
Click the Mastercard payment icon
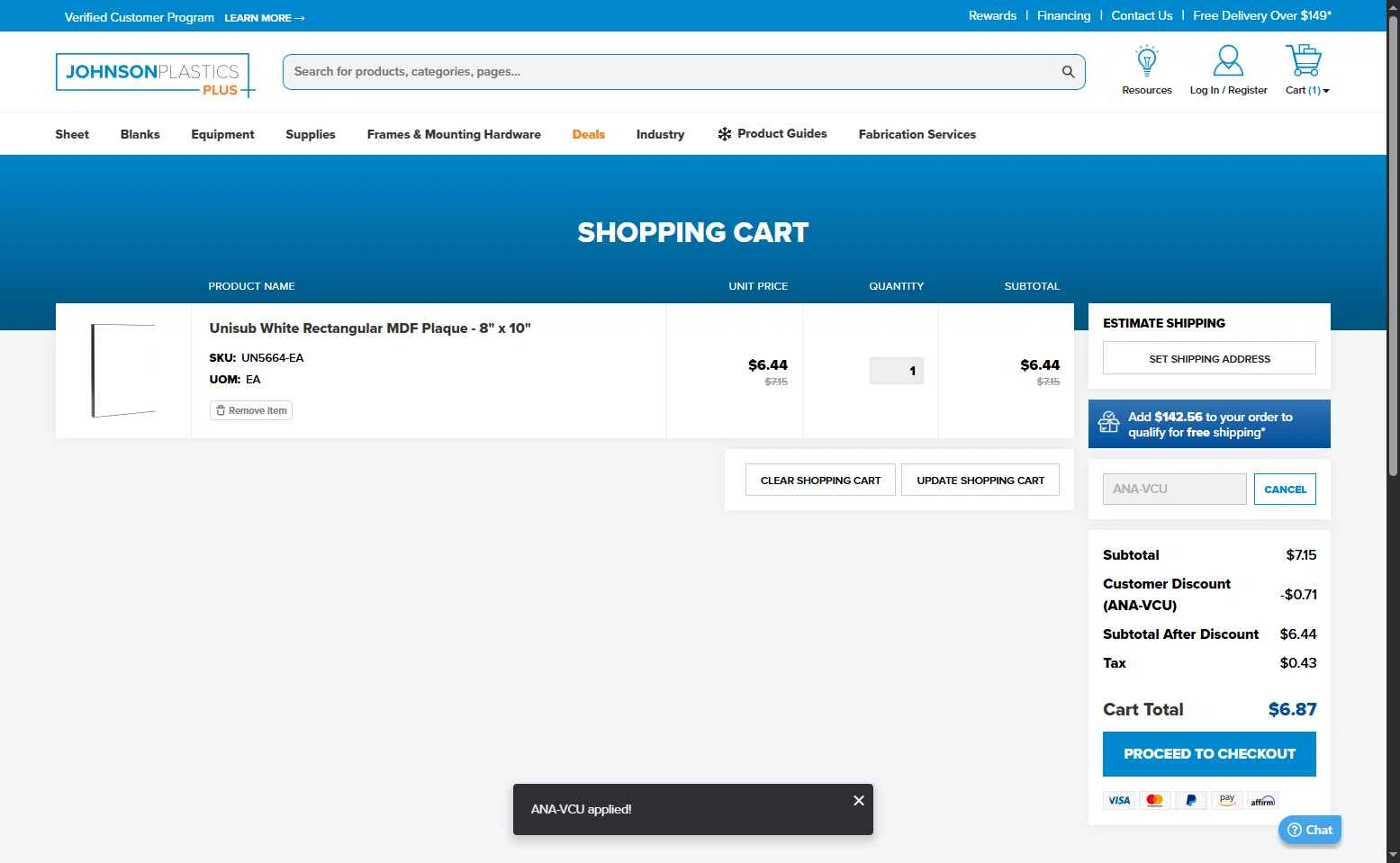point(1154,800)
